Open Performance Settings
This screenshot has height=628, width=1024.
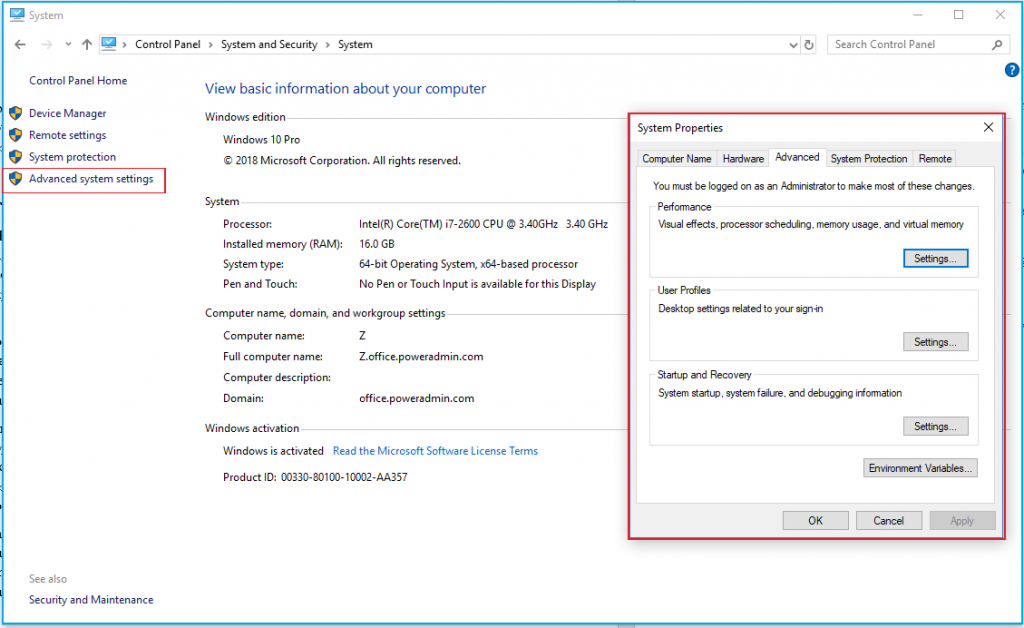point(935,258)
